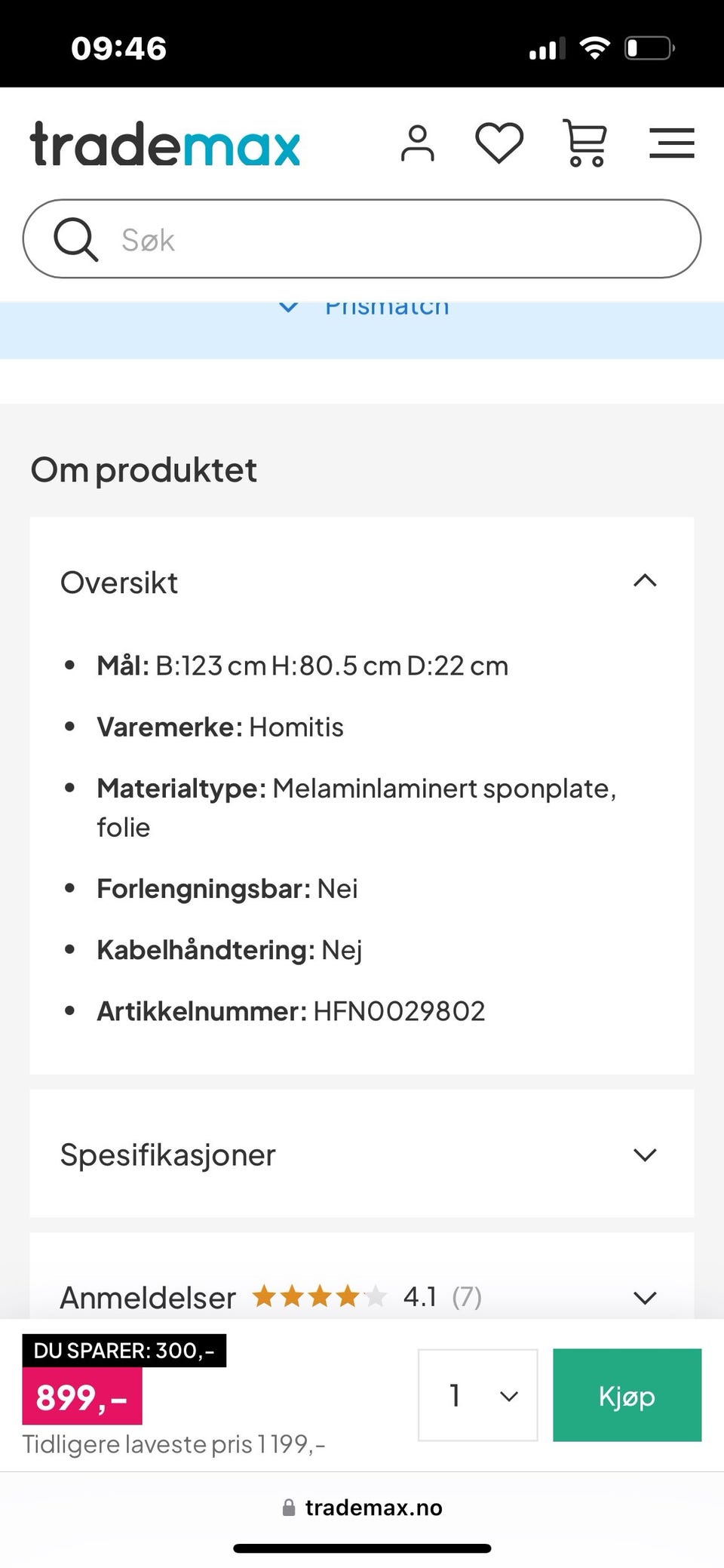The height and width of the screenshot is (1568, 724).
Task: Collapse the Oversikt section
Action: [645, 581]
